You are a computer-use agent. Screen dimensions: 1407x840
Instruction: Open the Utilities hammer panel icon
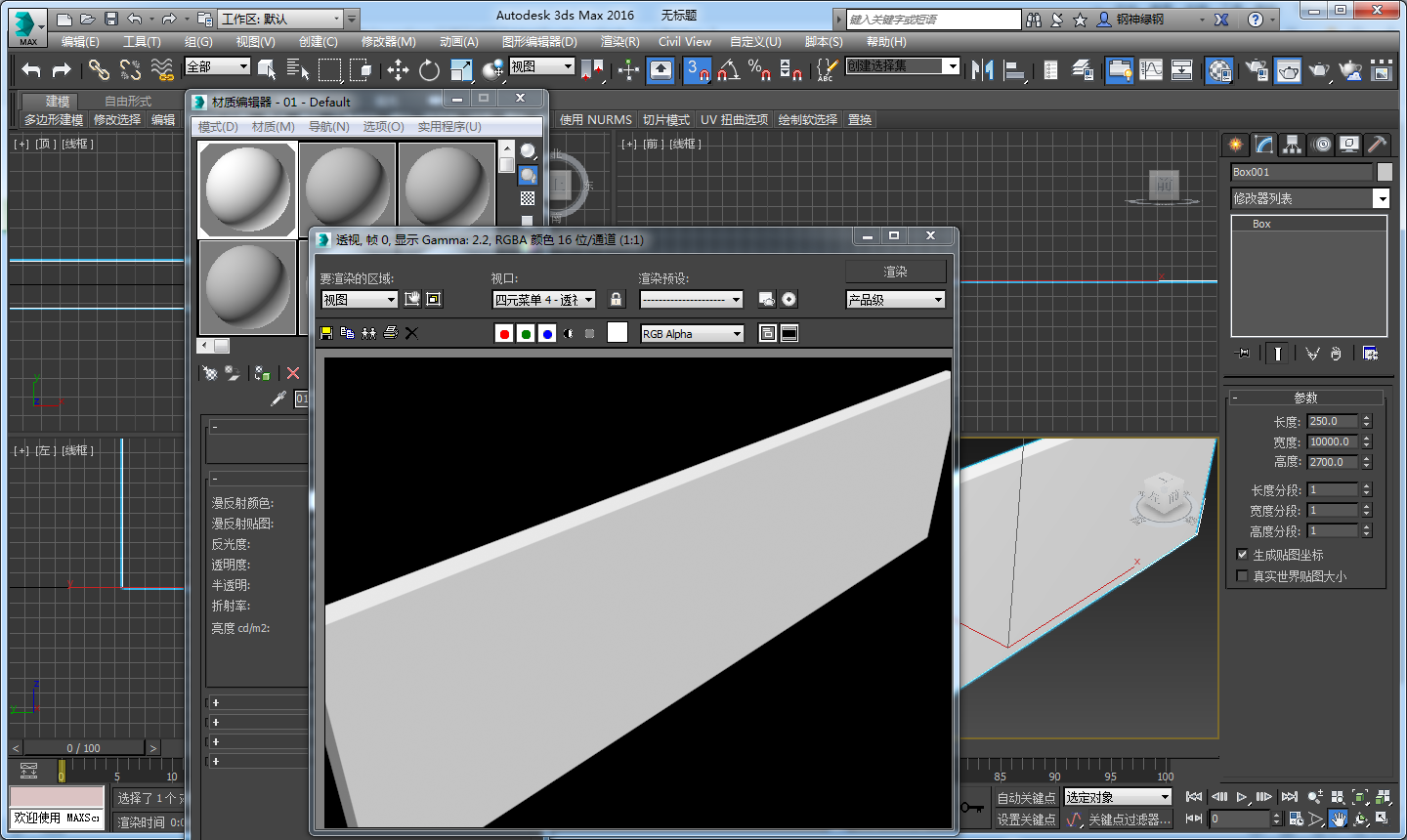[1377, 145]
